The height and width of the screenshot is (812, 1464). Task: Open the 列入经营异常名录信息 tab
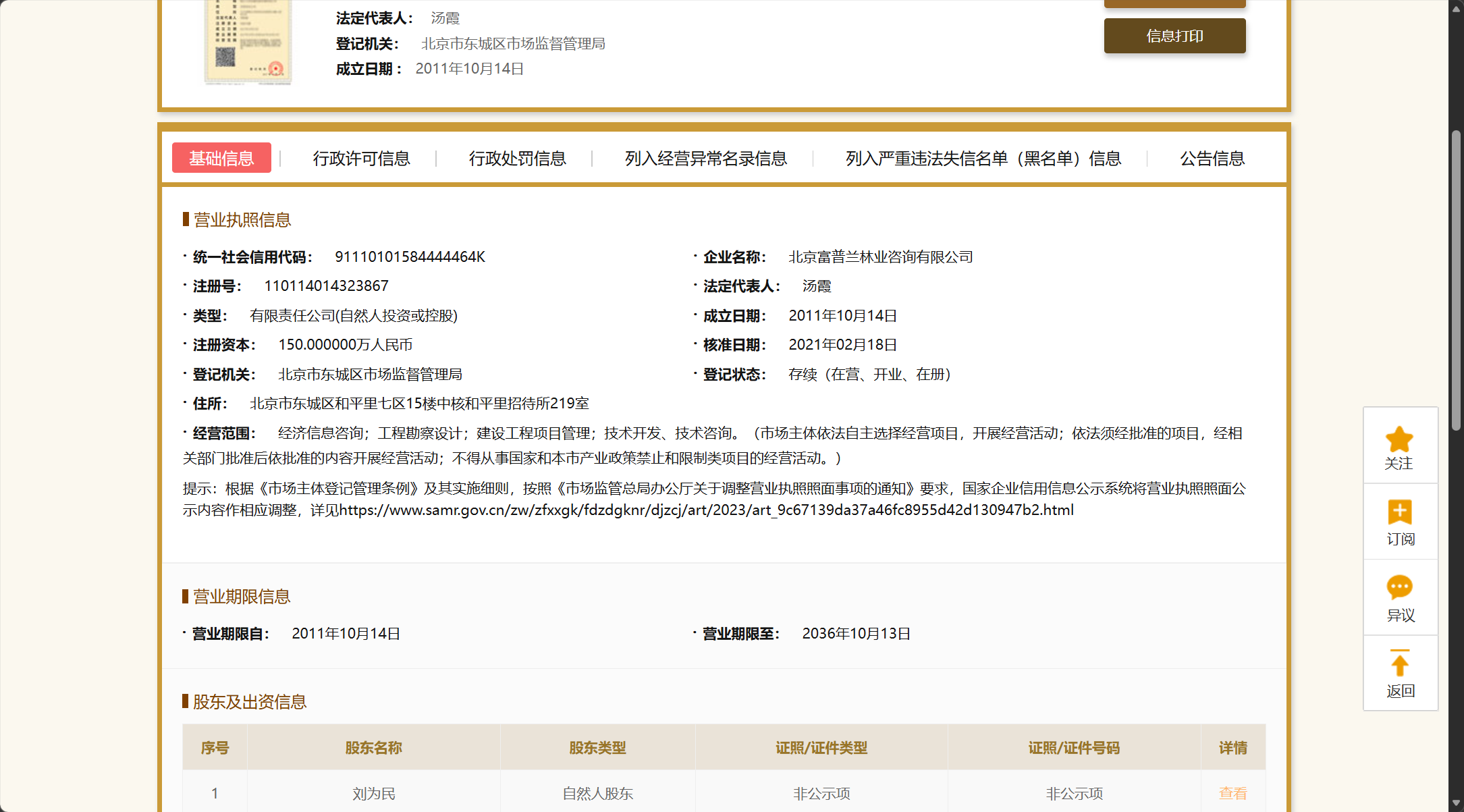click(x=705, y=159)
